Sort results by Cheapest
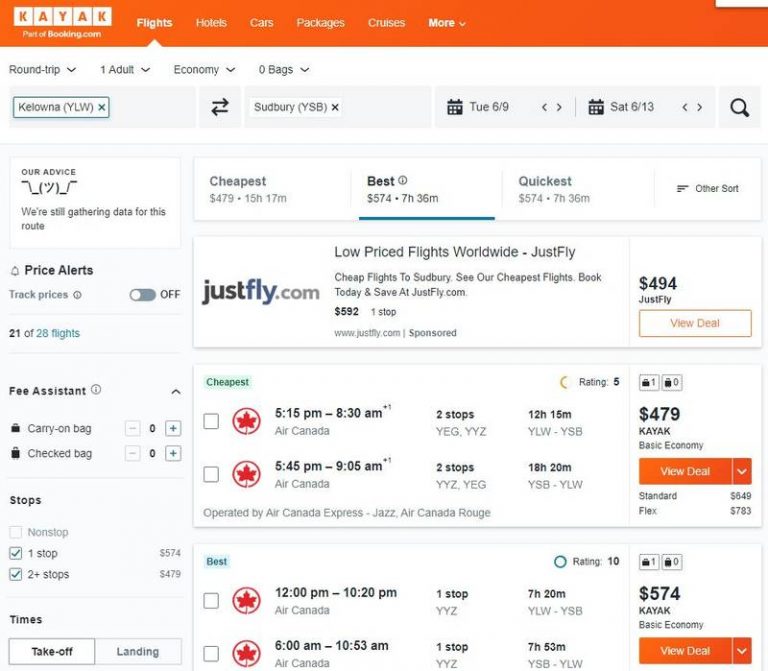This screenshot has height=671, width=768. click(x=273, y=189)
